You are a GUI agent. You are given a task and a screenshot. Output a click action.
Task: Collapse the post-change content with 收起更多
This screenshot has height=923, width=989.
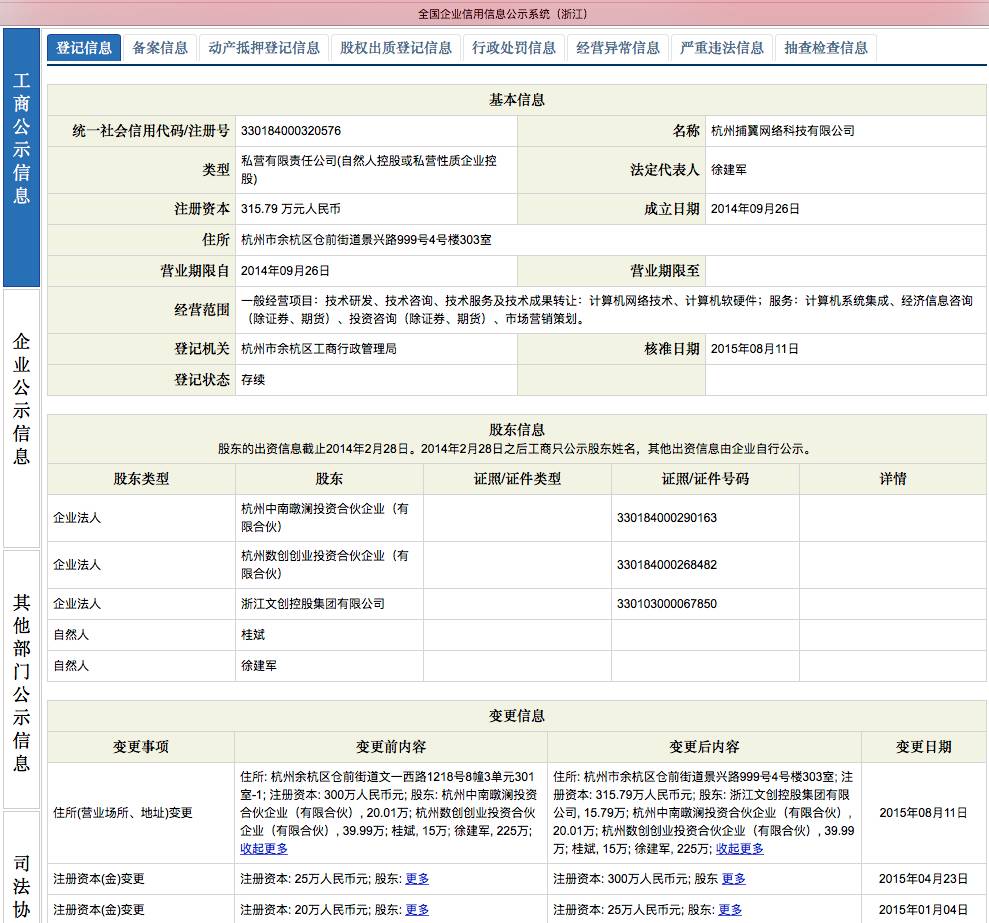tap(739, 849)
